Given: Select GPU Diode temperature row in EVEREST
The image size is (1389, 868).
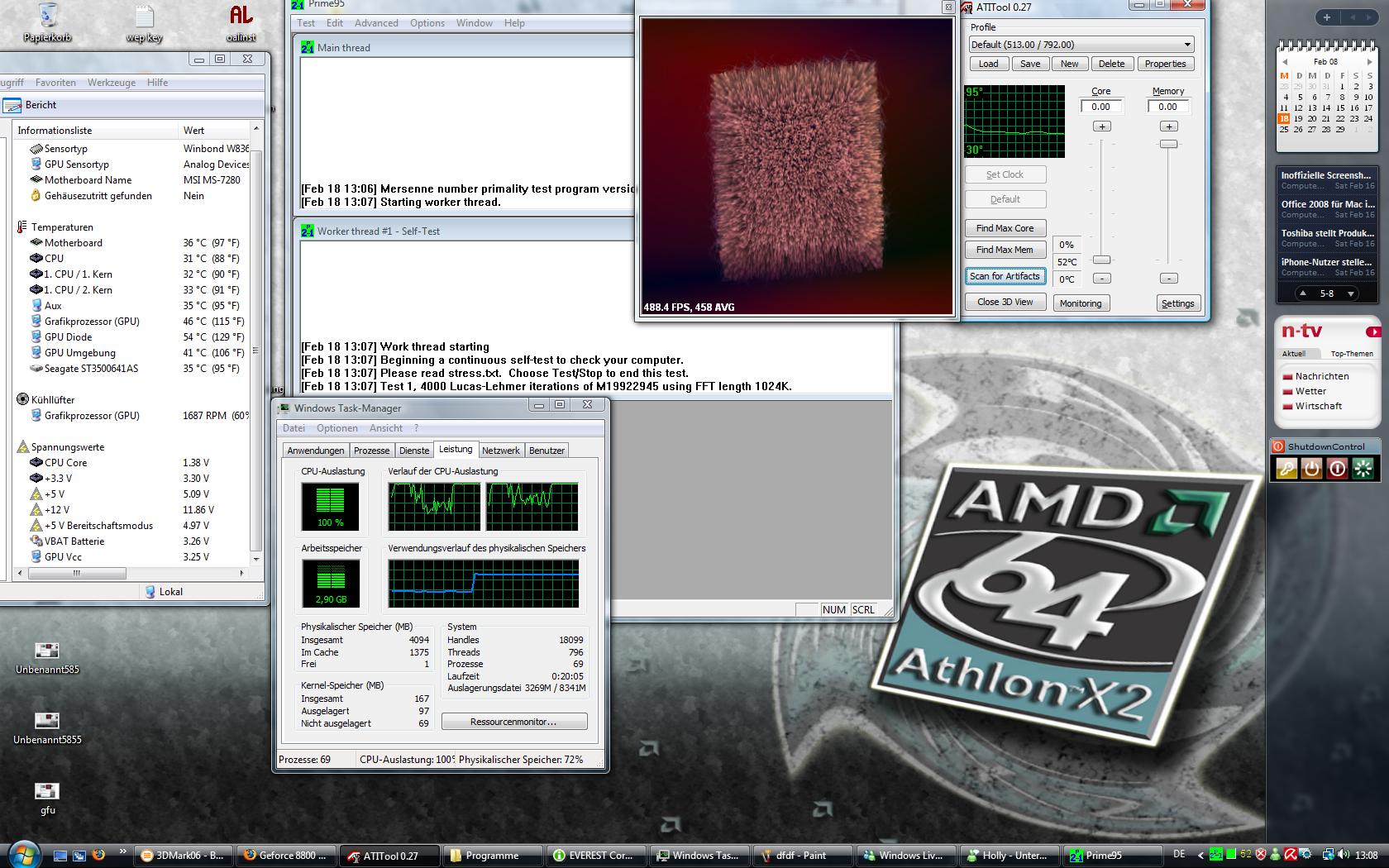Looking at the screenshot, I should pyautogui.click(x=132, y=337).
